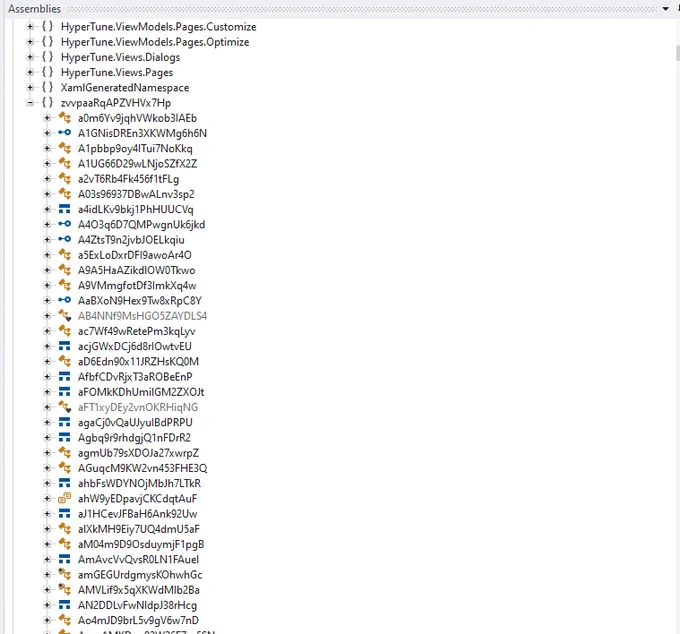680x634 pixels.
Task: Click interface icon beside A4ZtsT9n2jvbJOELkqiu
Action: [x=64, y=239]
